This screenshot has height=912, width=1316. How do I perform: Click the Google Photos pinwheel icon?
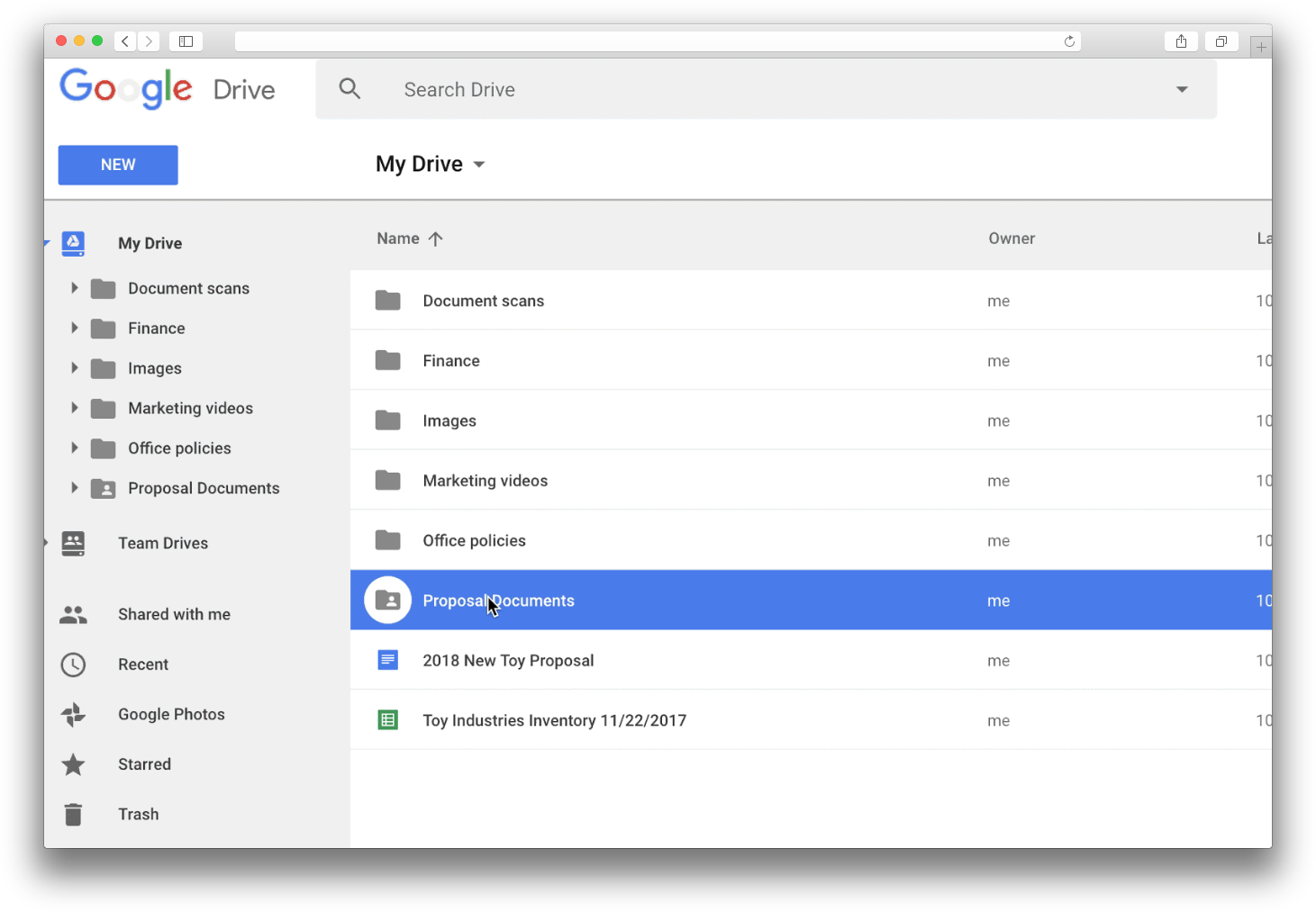click(73, 714)
